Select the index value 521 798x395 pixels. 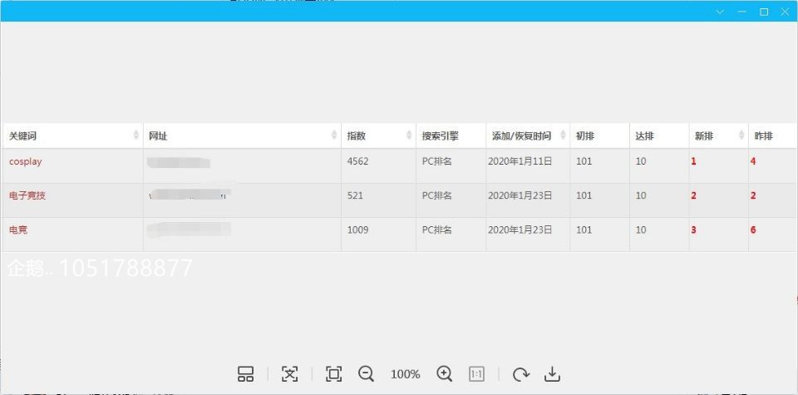point(355,195)
